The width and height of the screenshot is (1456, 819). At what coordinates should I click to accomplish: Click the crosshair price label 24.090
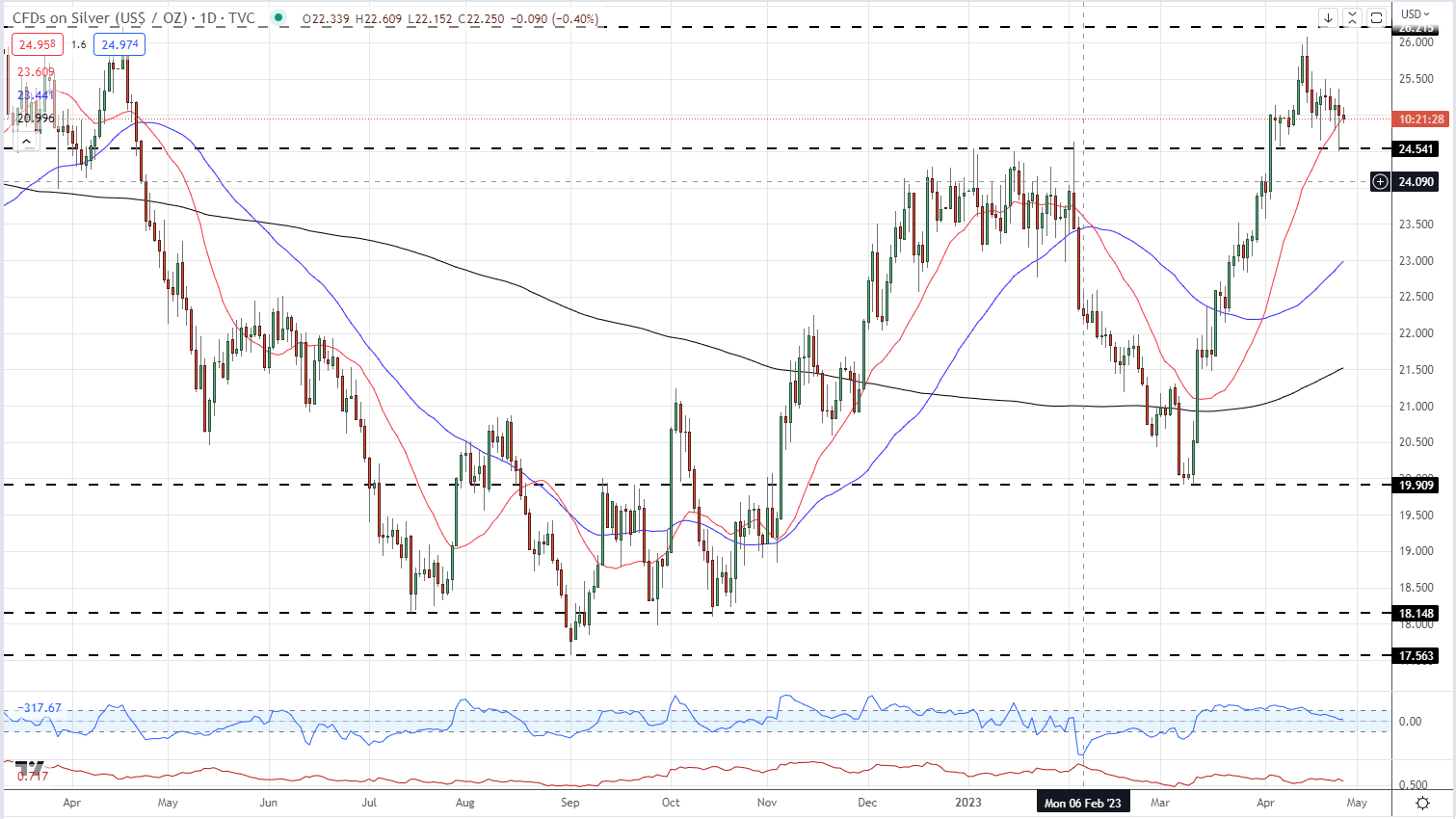pos(1416,182)
